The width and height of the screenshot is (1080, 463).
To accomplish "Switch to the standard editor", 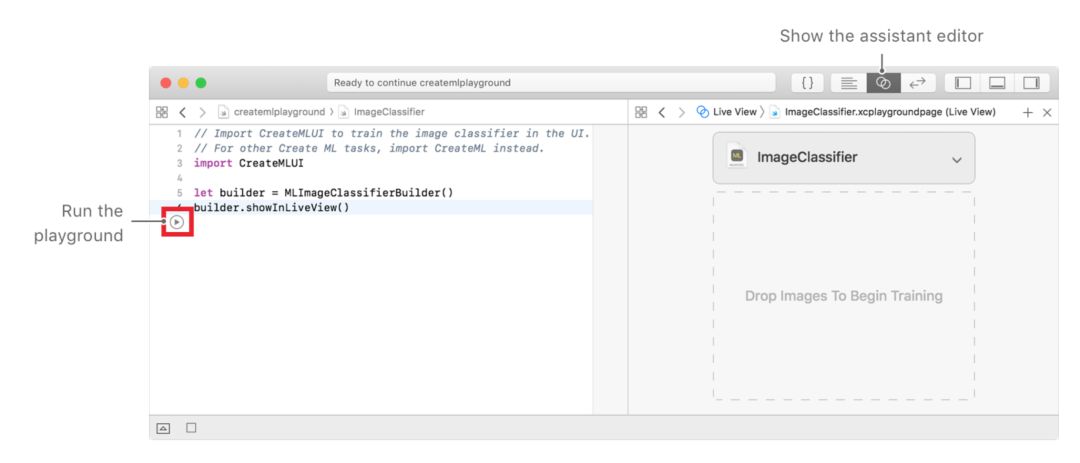I will (849, 83).
